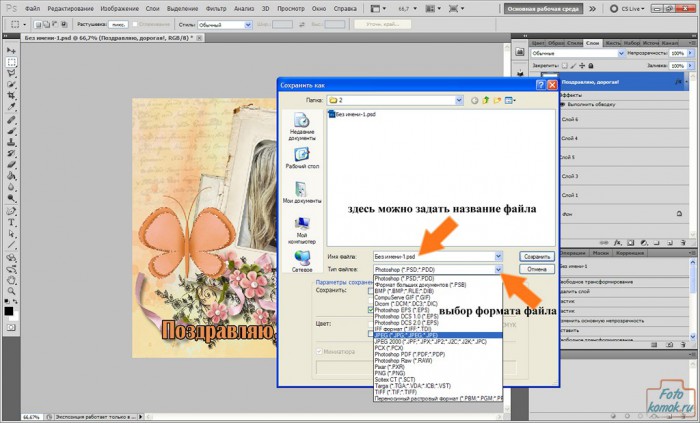Click the Сохранить button
This screenshot has width=700, height=423.
(x=537, y=256)
